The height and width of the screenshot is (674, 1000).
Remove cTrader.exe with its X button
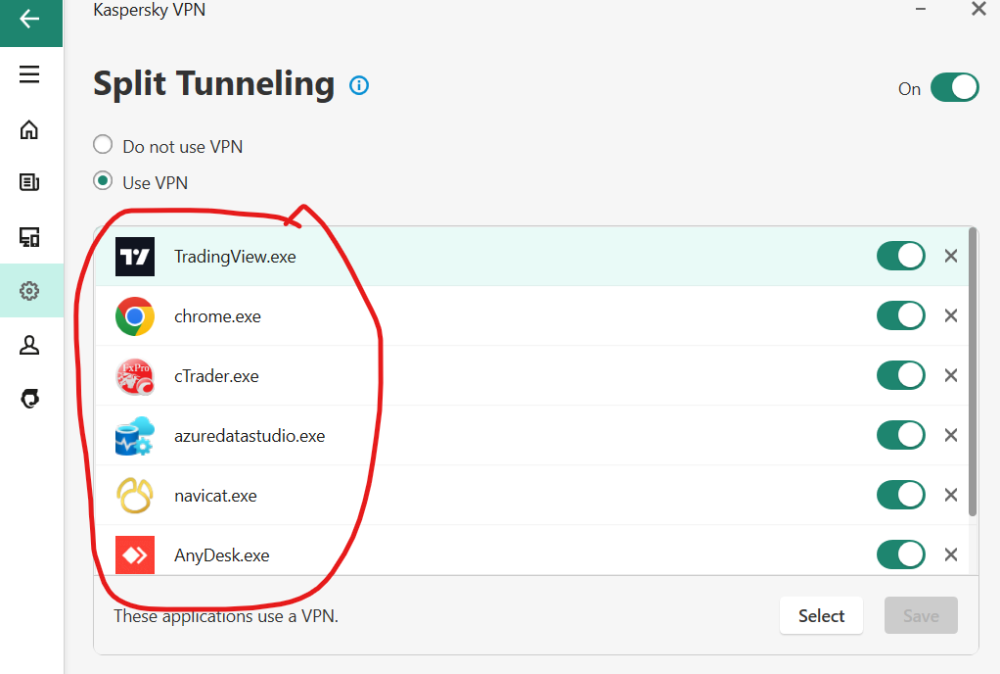pos(951,376)
